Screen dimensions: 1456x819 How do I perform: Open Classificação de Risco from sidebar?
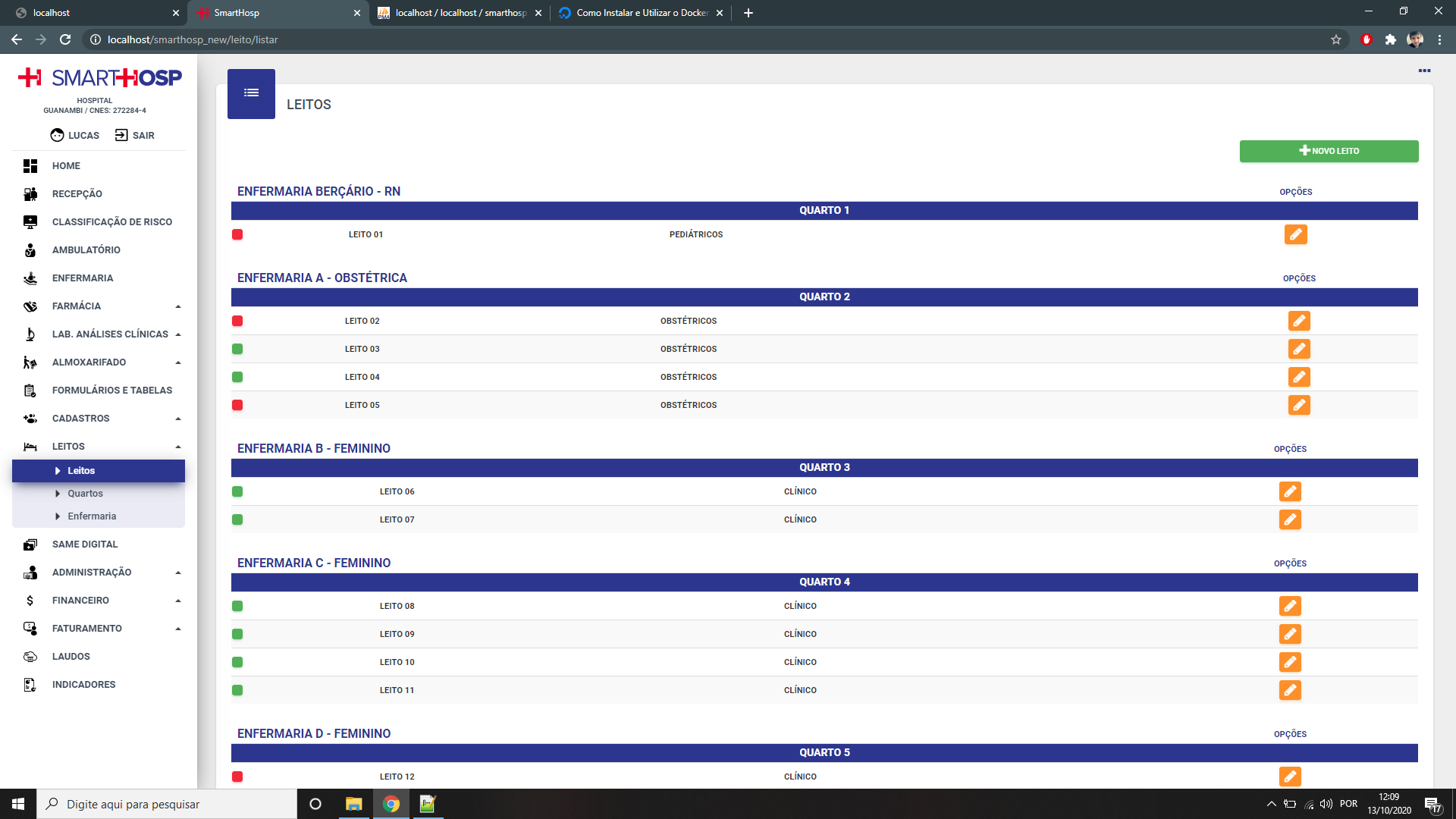(x=111, y=222)
